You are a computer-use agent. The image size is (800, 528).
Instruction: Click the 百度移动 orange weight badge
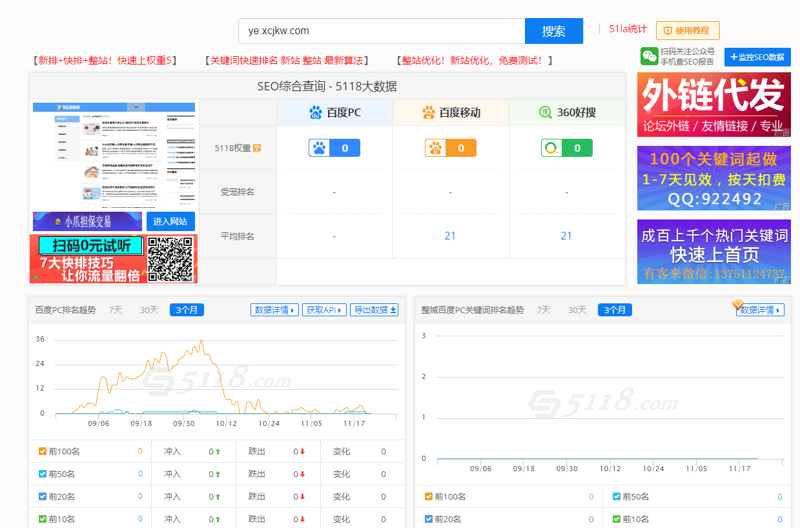point(451,148)
